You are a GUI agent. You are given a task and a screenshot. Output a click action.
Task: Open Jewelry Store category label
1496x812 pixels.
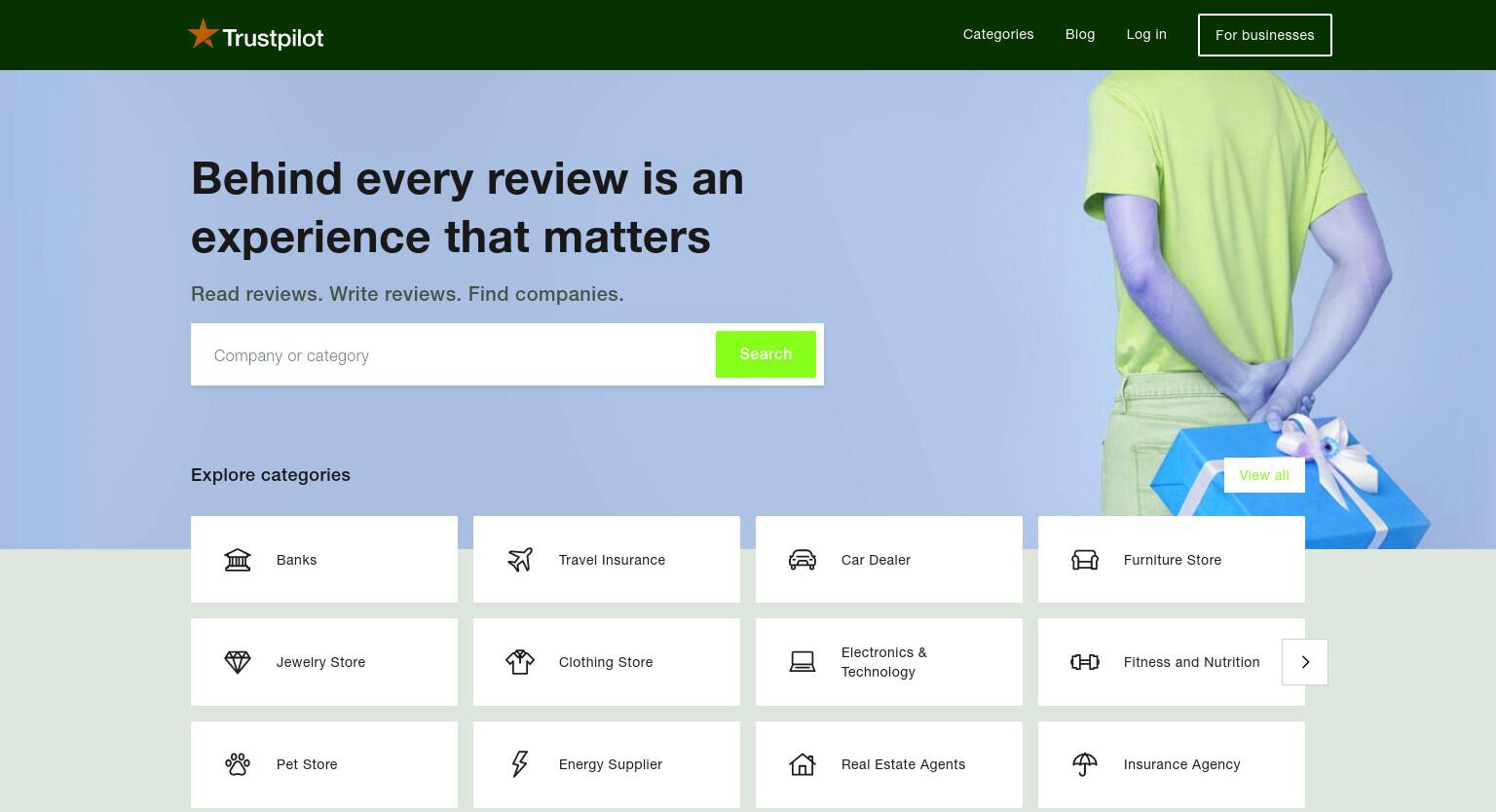tap(320, 662)
